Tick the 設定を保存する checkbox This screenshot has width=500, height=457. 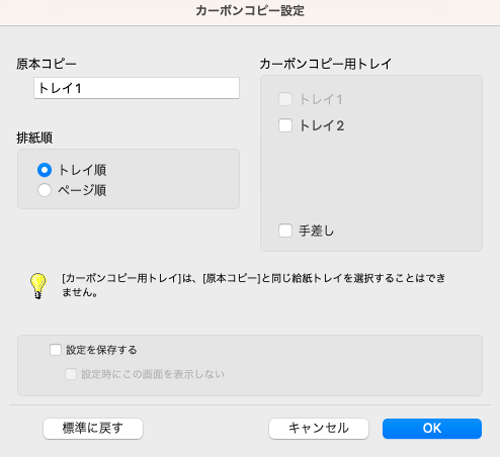(x=56, y=350)
